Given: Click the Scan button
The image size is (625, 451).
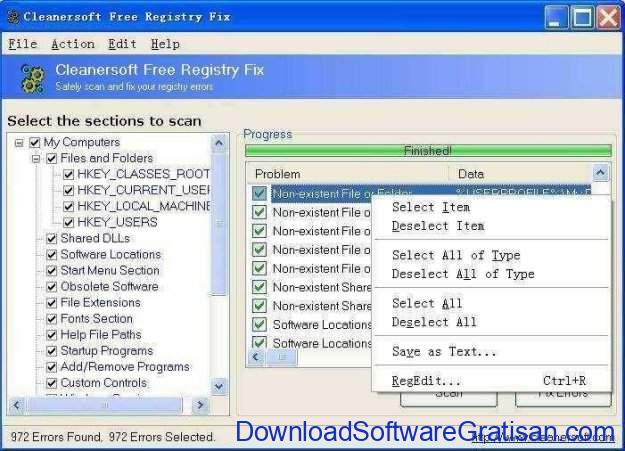Looking at the screenshot, I should pos(449,398).
